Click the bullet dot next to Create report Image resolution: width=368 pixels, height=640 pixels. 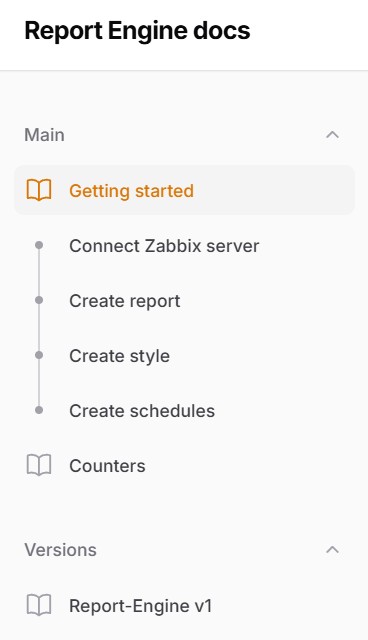39,300
